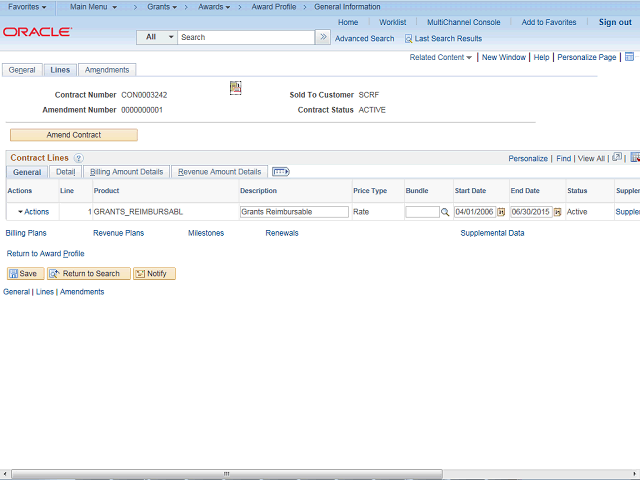
Task: Click the grid Personalize link
Action: (528, 158)
